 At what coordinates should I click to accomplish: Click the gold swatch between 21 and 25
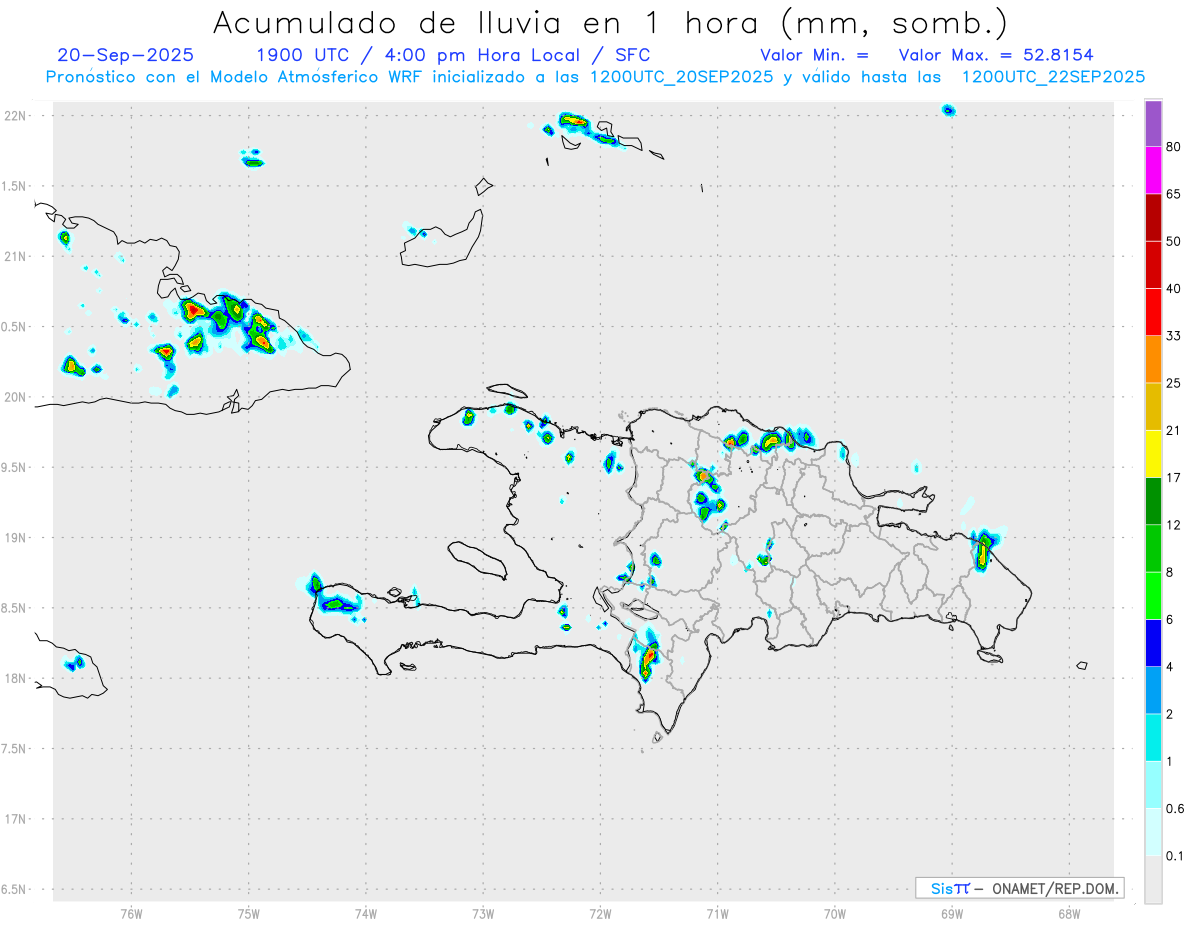point(1153,406)
